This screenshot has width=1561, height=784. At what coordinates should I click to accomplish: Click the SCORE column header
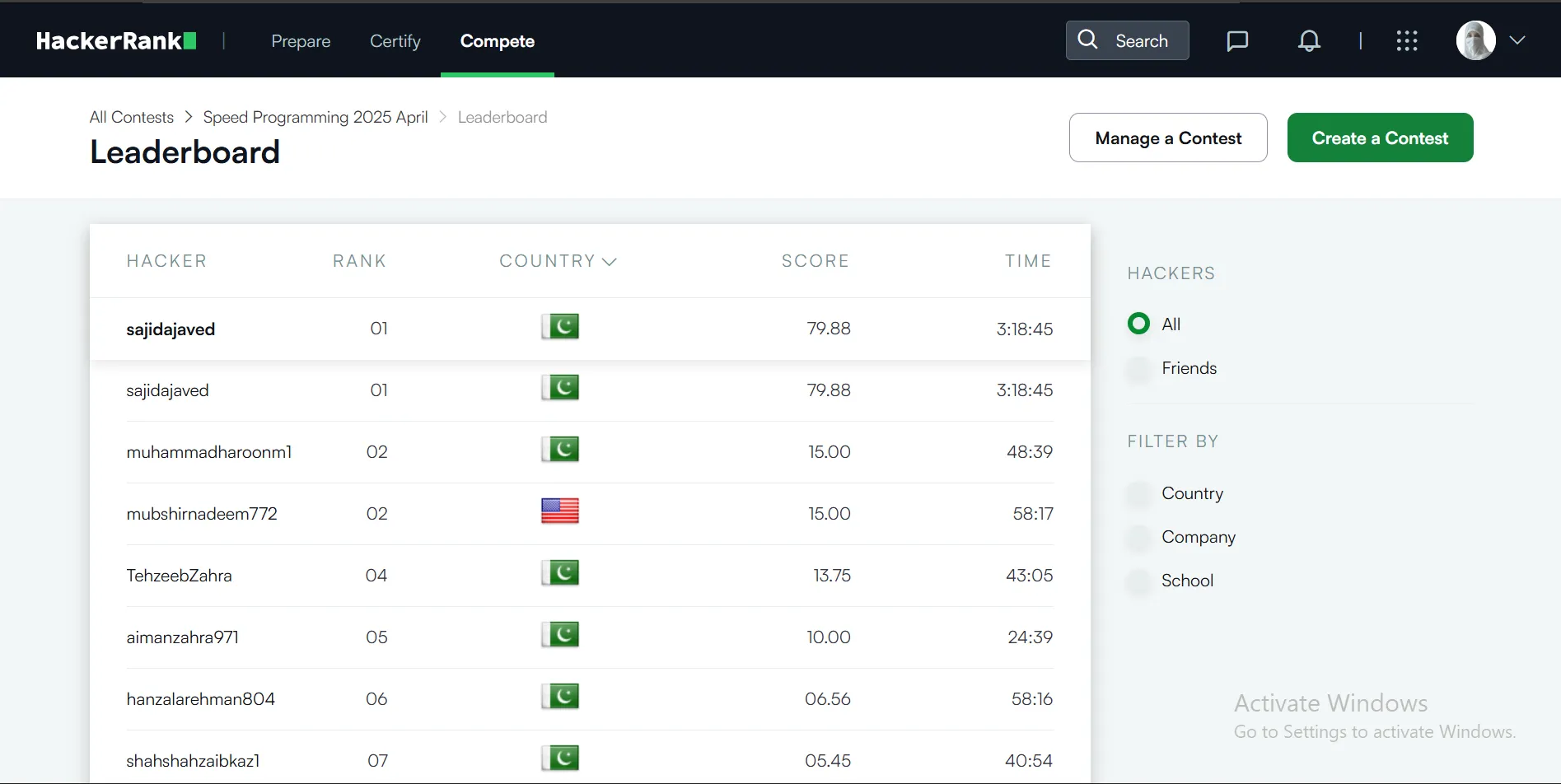816,261
